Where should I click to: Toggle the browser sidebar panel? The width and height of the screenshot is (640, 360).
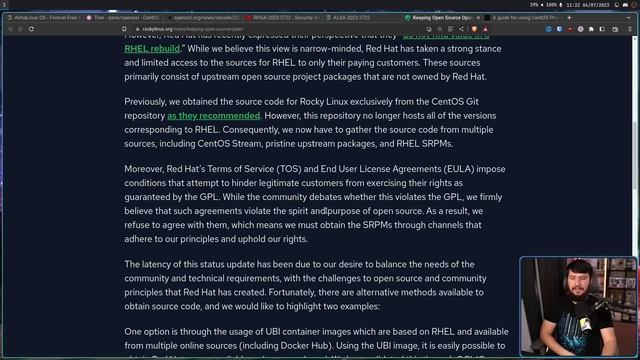pos(602,29)
